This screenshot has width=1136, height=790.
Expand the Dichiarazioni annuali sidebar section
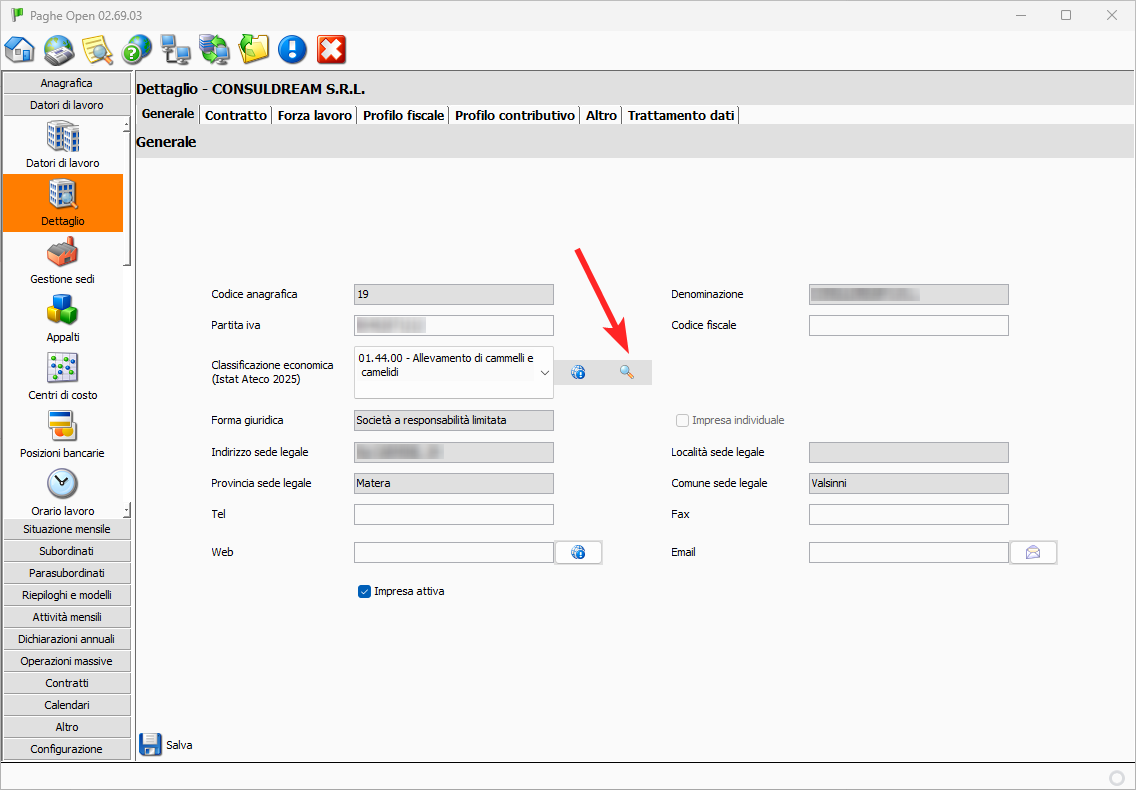[67, 639]
